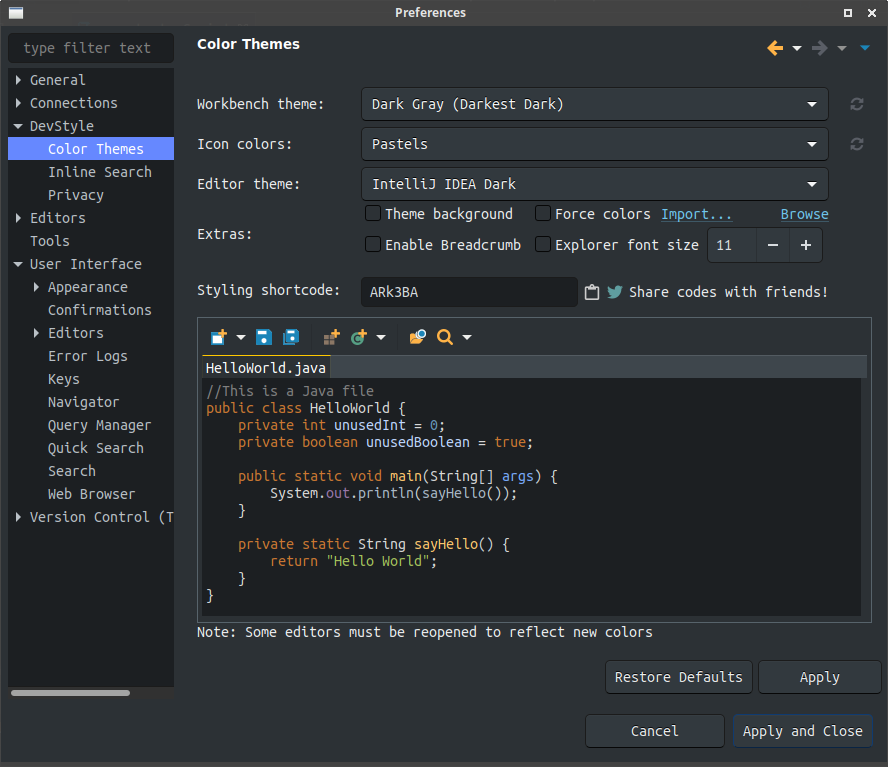Open the Import... link
888x767 pixels.
tap(697, 214)
